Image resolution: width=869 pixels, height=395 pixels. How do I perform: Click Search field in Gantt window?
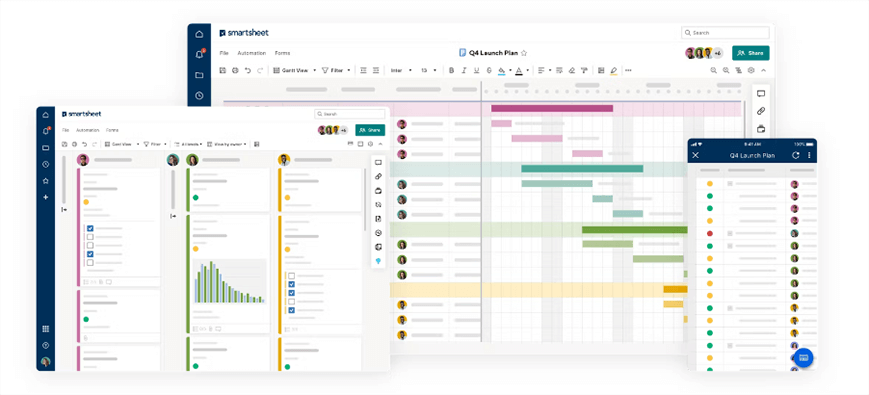click(x=725, y=33)
